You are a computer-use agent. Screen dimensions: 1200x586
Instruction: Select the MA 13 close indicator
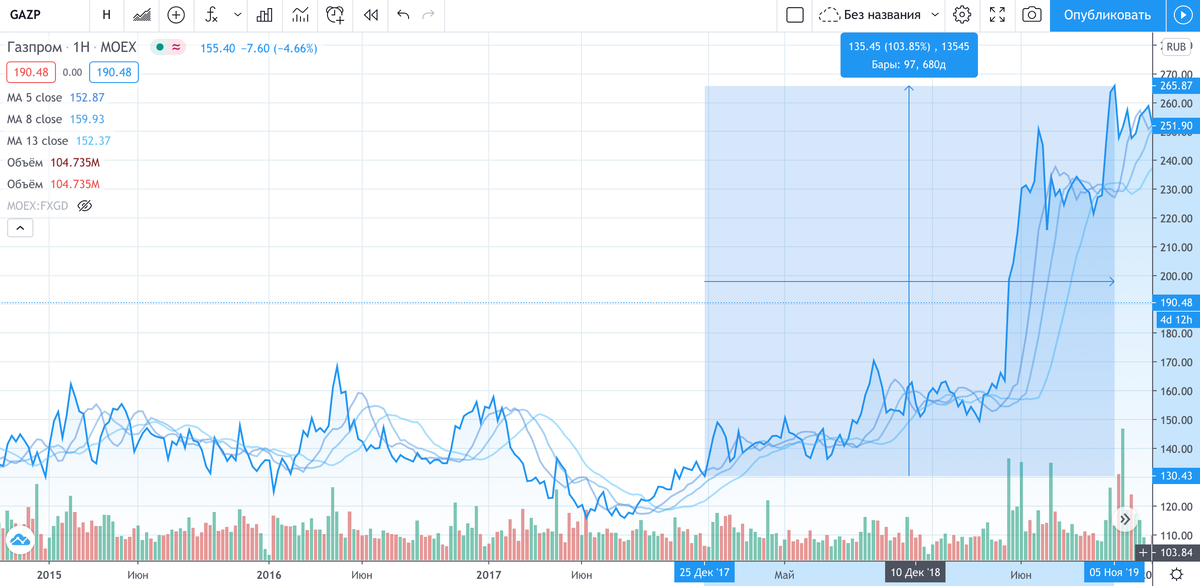click(58, 141)
